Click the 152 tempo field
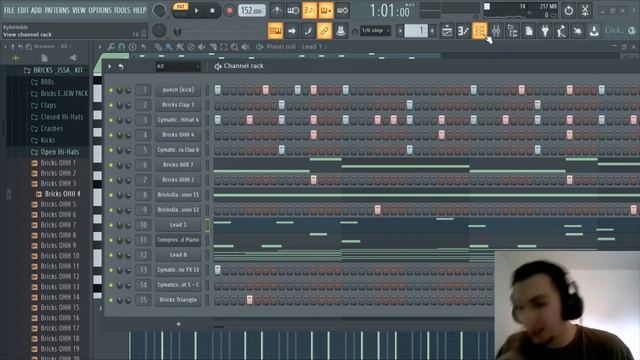The width and height of the screenshot is (640, 360). click(x=251, y=11)
